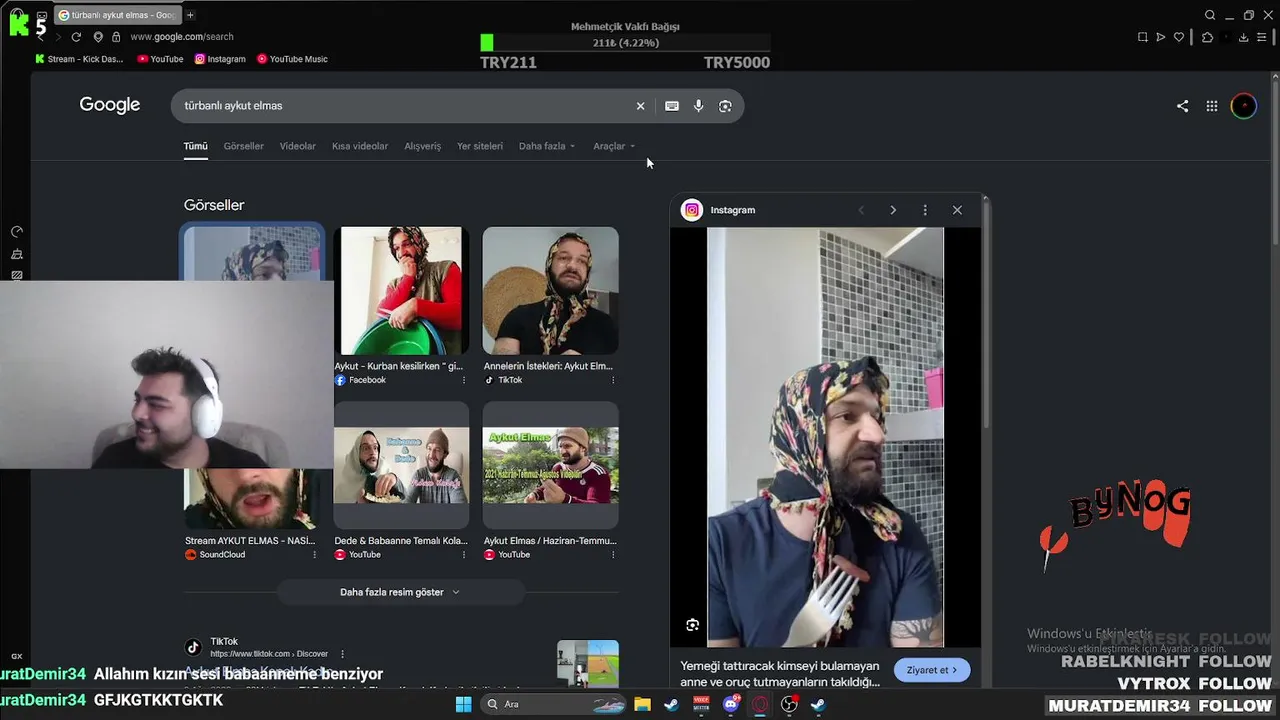Image resolution: width=1280 pixels, height=720 pixels.
Task: Open Windows Start menu
Action: coord(463,704)
